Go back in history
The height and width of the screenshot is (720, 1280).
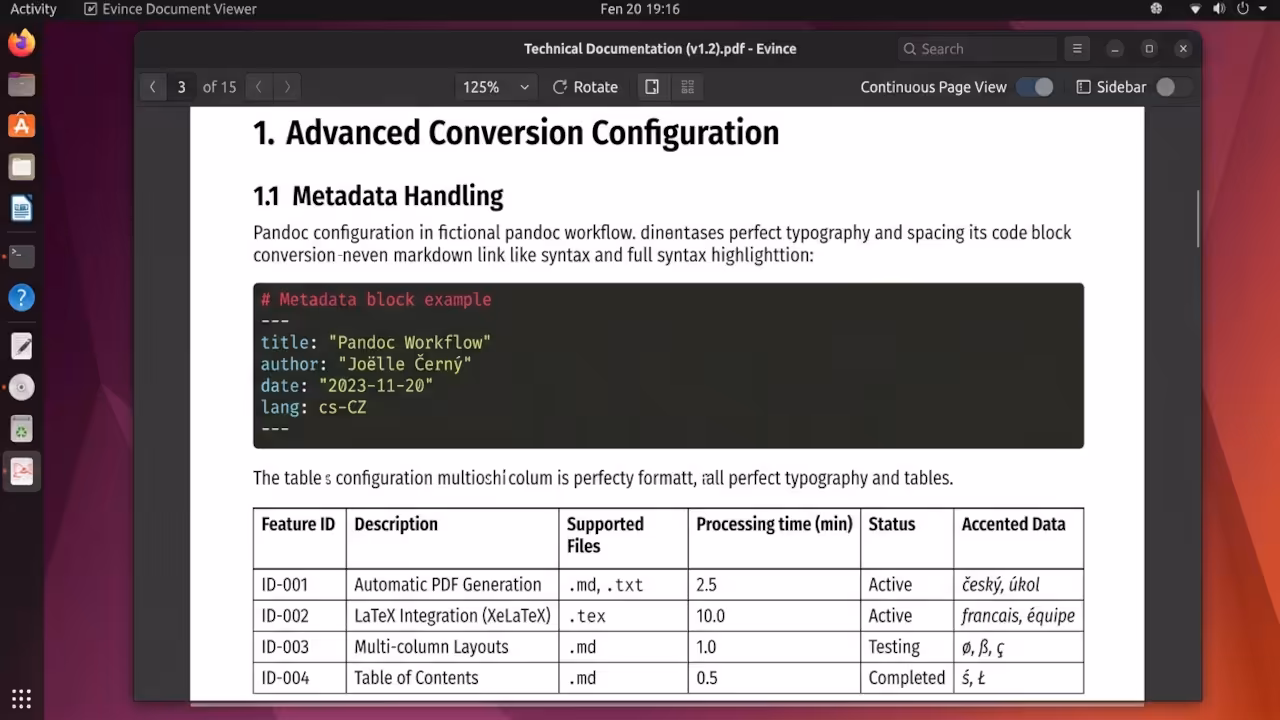coord(258,87)
